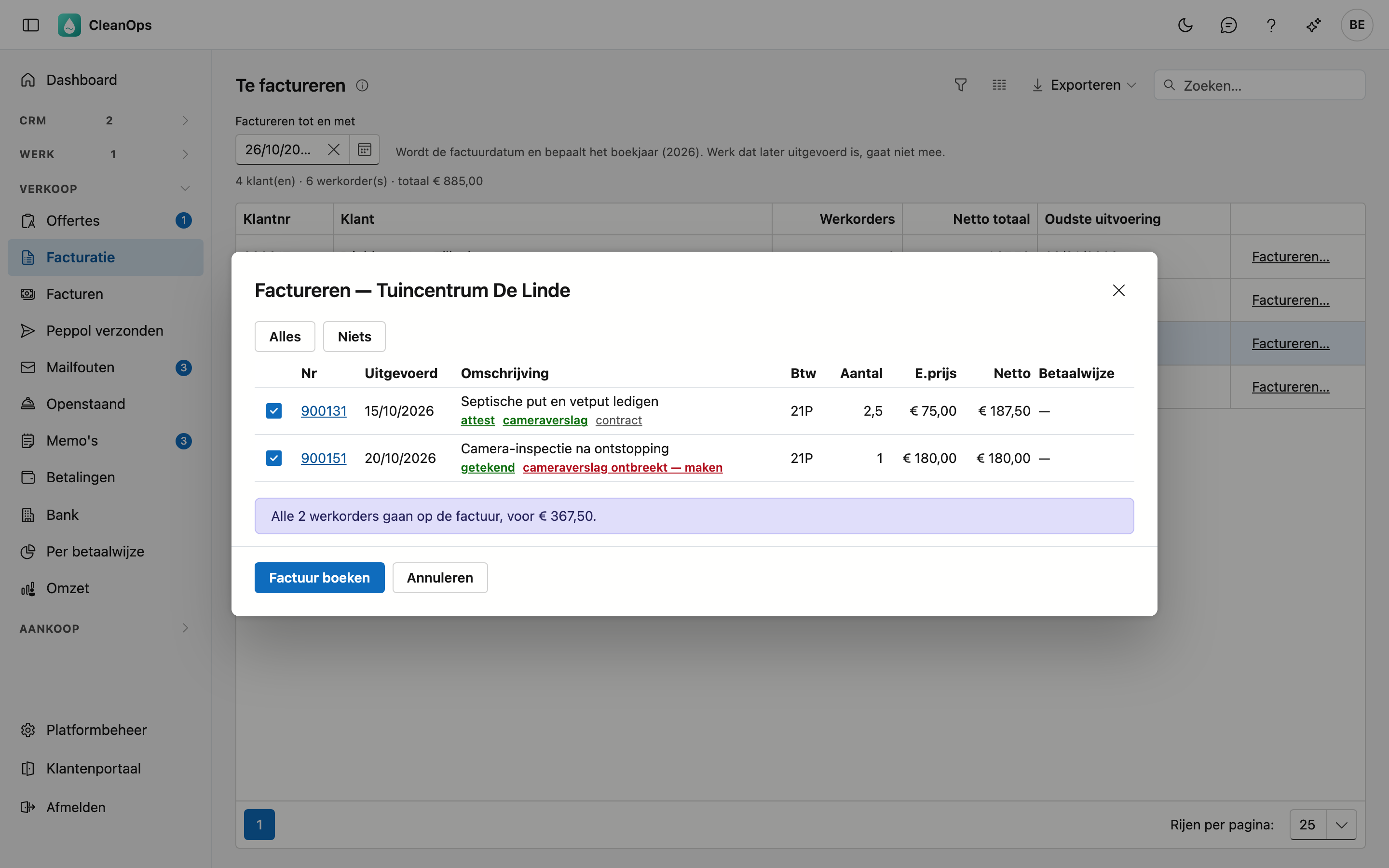
Task: Open the calendar date picker icon
Action: pos(365,150)
